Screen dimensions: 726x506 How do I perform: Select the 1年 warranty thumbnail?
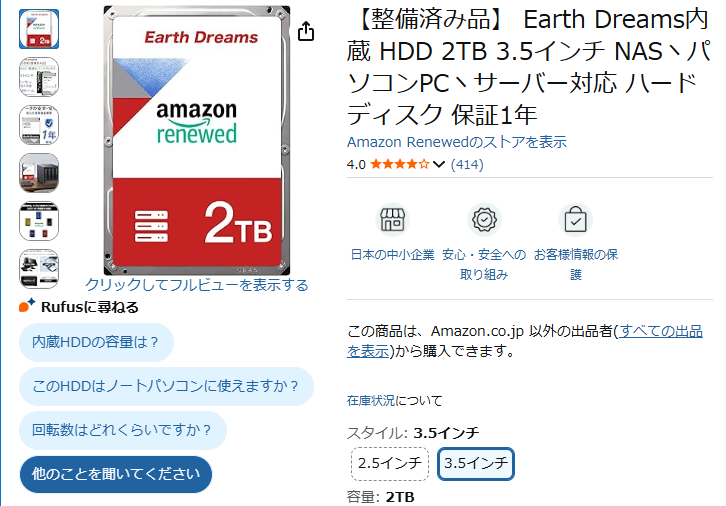click(39, 125)
